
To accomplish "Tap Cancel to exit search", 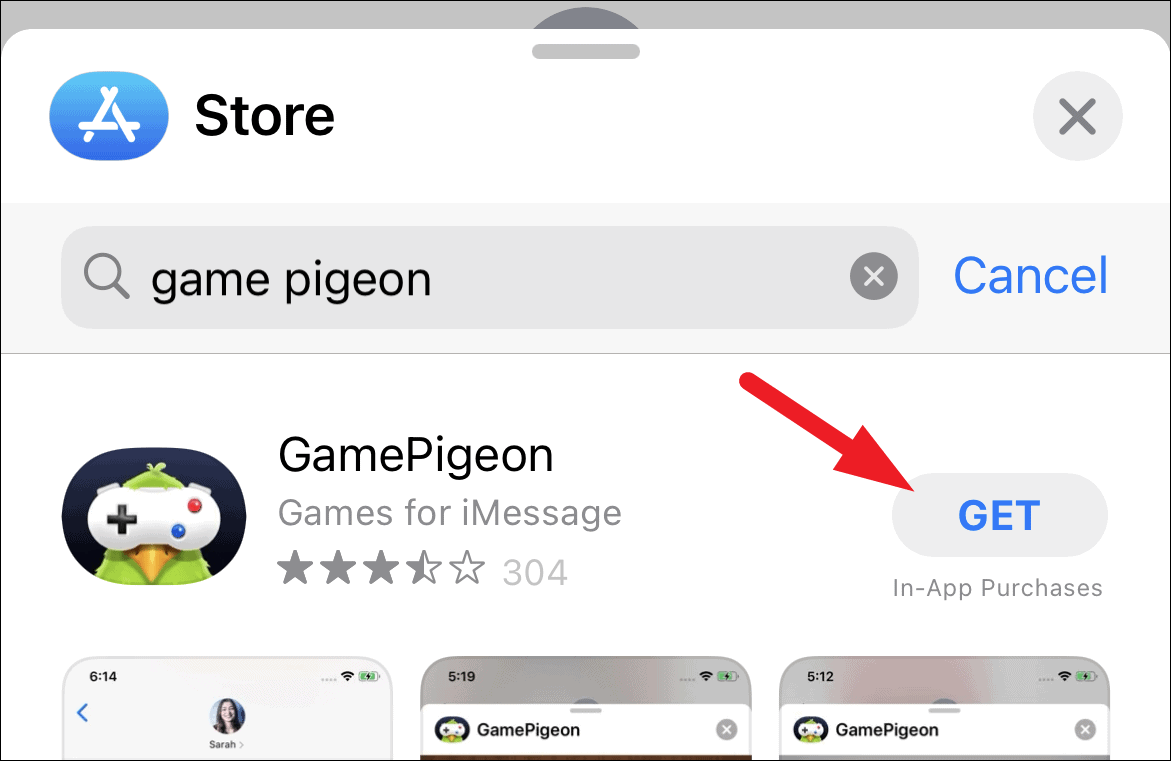I will [x=1031, y=276].
